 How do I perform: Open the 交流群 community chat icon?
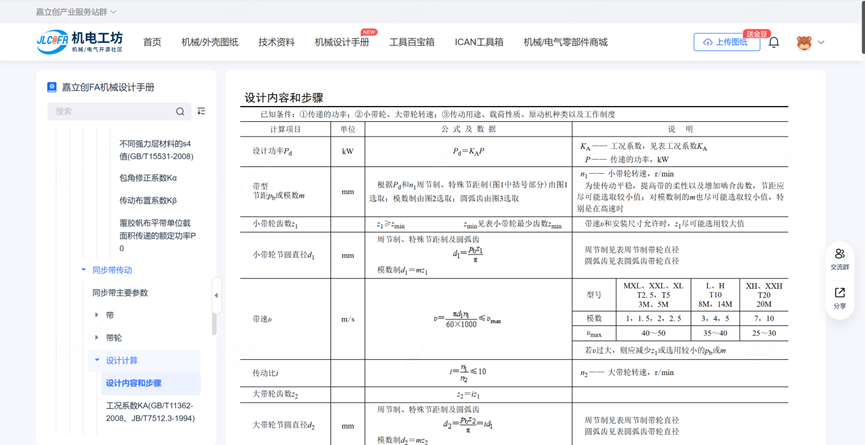[839, 259]
